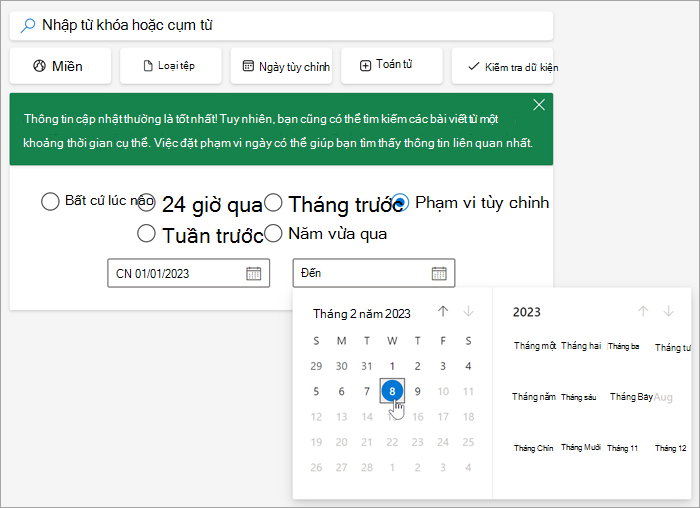Select day 8 in the calendar
The image size is (700, 508).
(392, 391)
